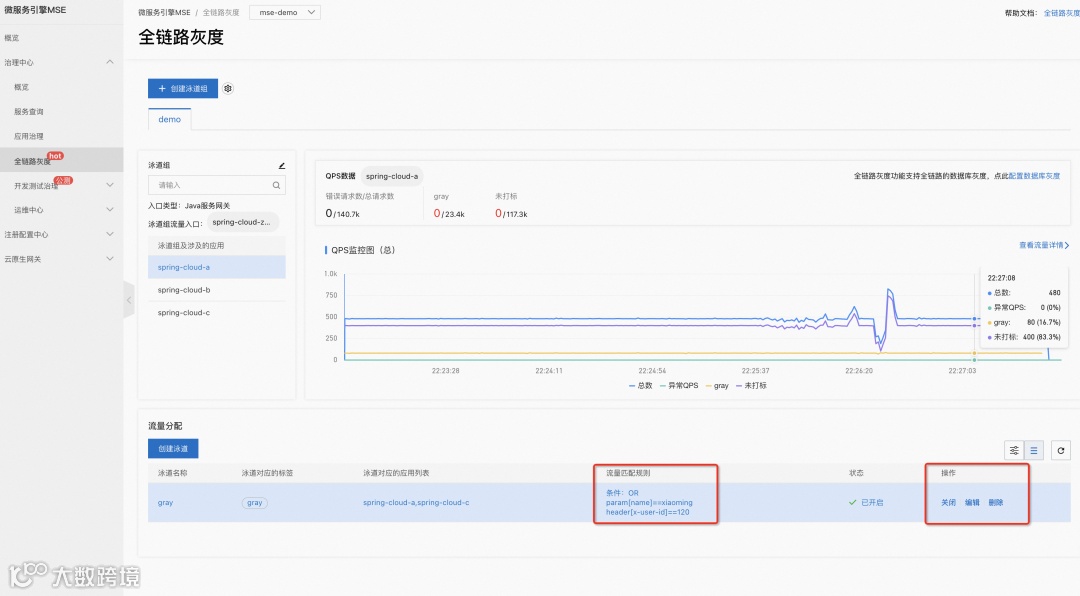Screen dimensions: 1080x596
Task: Expand the 开发测试治理 menu
Action: click(x=110, y=185)
